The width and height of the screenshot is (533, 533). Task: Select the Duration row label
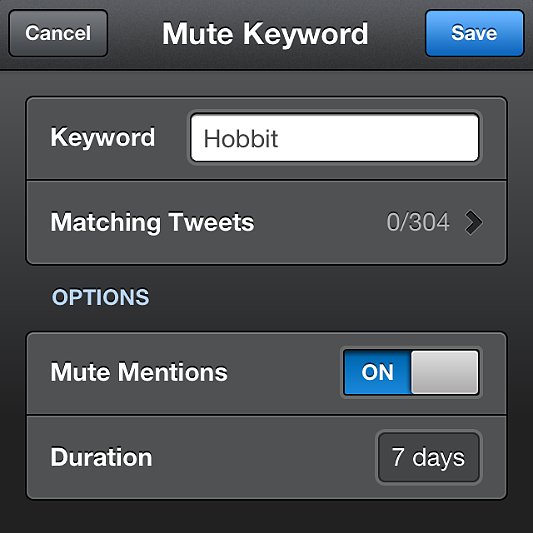click(101, 457)
